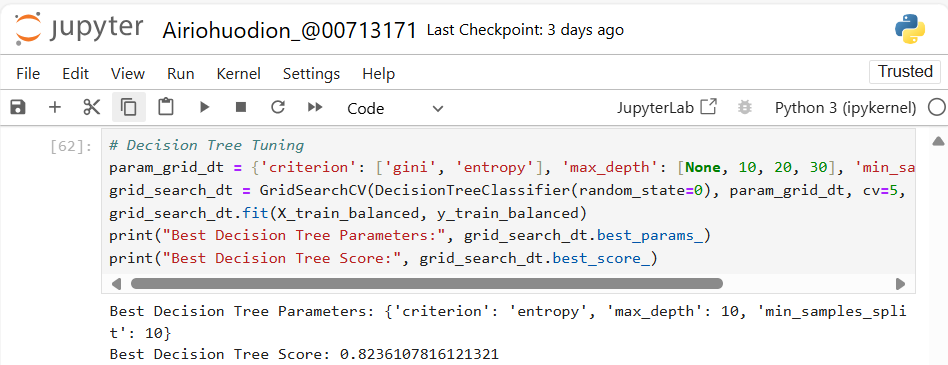Open the Run menu
This screenshot has width=948, height=365.
coord(181,74)
